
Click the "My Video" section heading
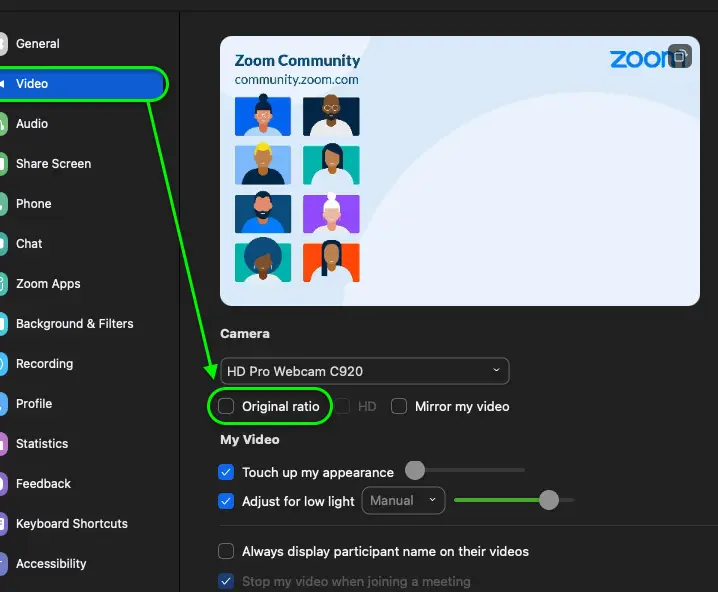[x=250, y=440]
